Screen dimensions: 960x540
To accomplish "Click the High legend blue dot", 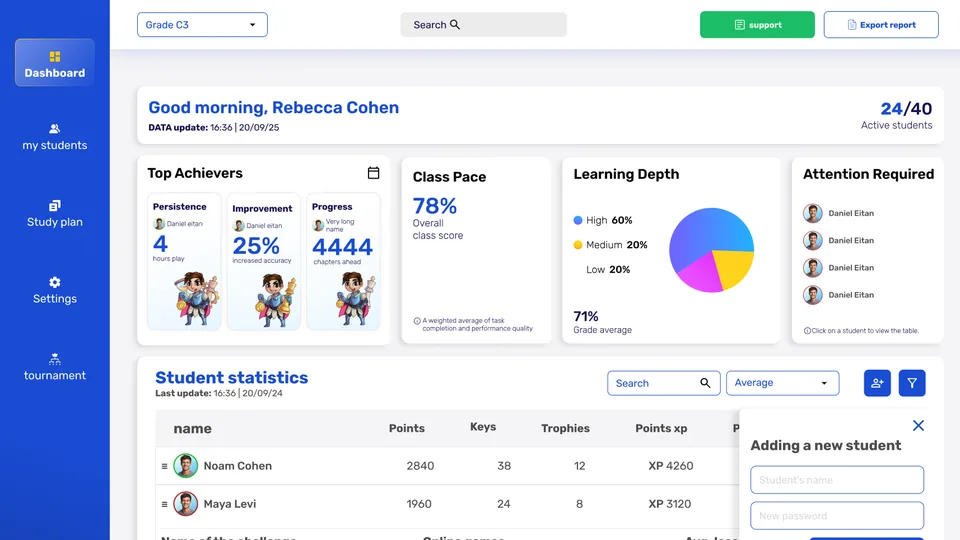I will click(577, 220).
